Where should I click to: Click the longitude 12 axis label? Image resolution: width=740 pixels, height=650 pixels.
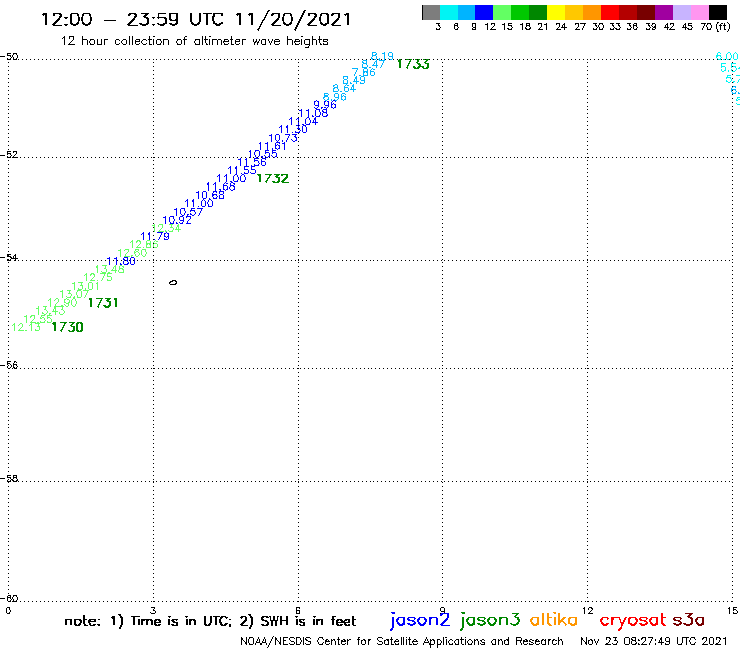[587, 611]
